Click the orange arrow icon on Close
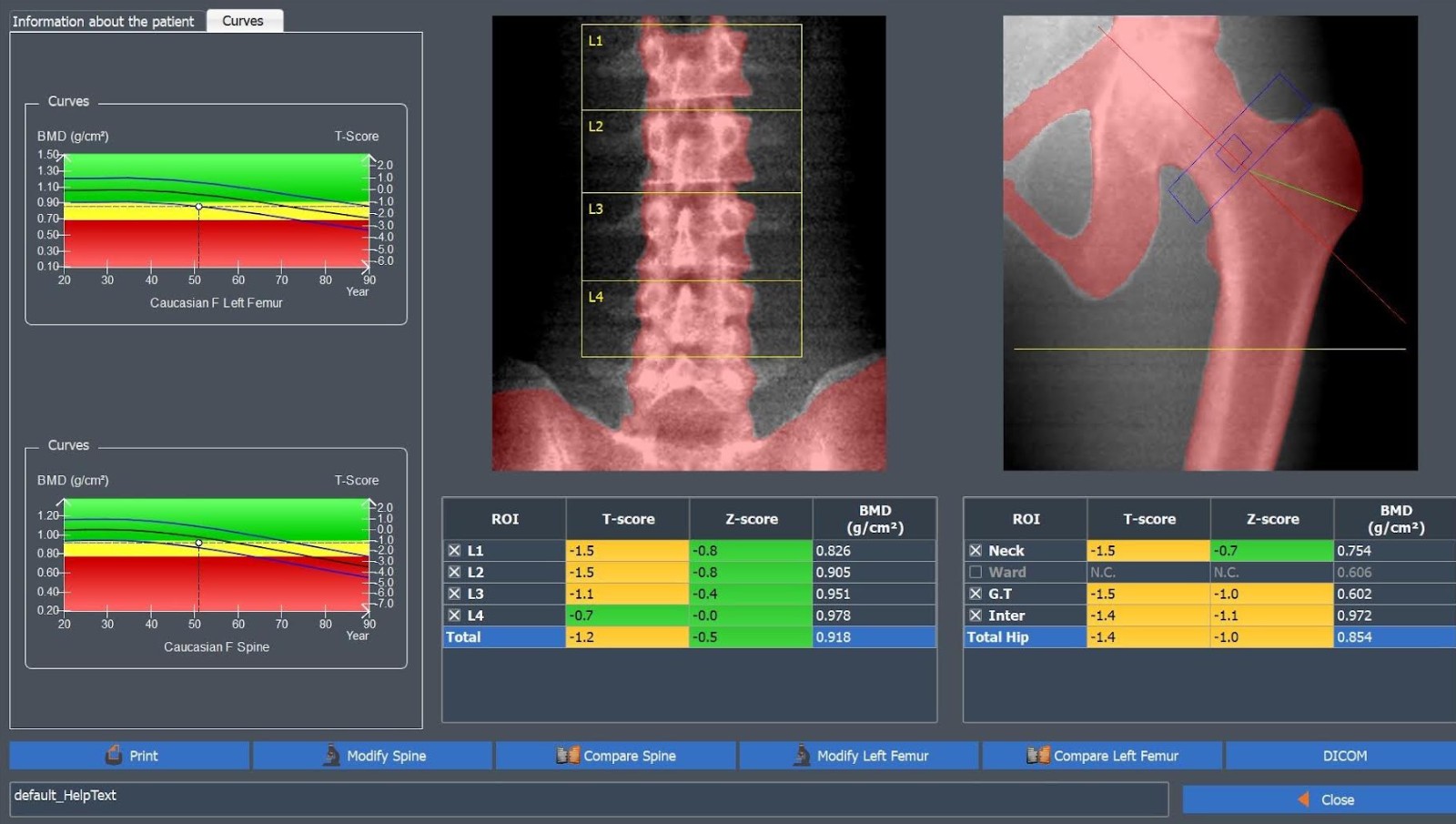The height and width of the screenshot is (824, 1456). [x=1303, y=799]
